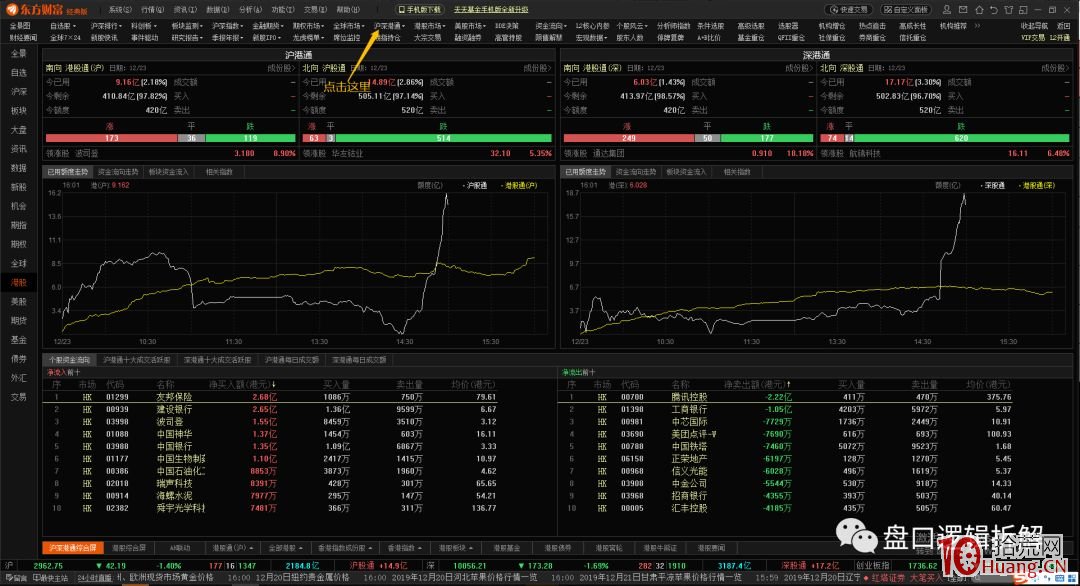This screenshot has width=1080, height=586.
Task: Click the VIP交易 link
Action: pos(1032,38)
